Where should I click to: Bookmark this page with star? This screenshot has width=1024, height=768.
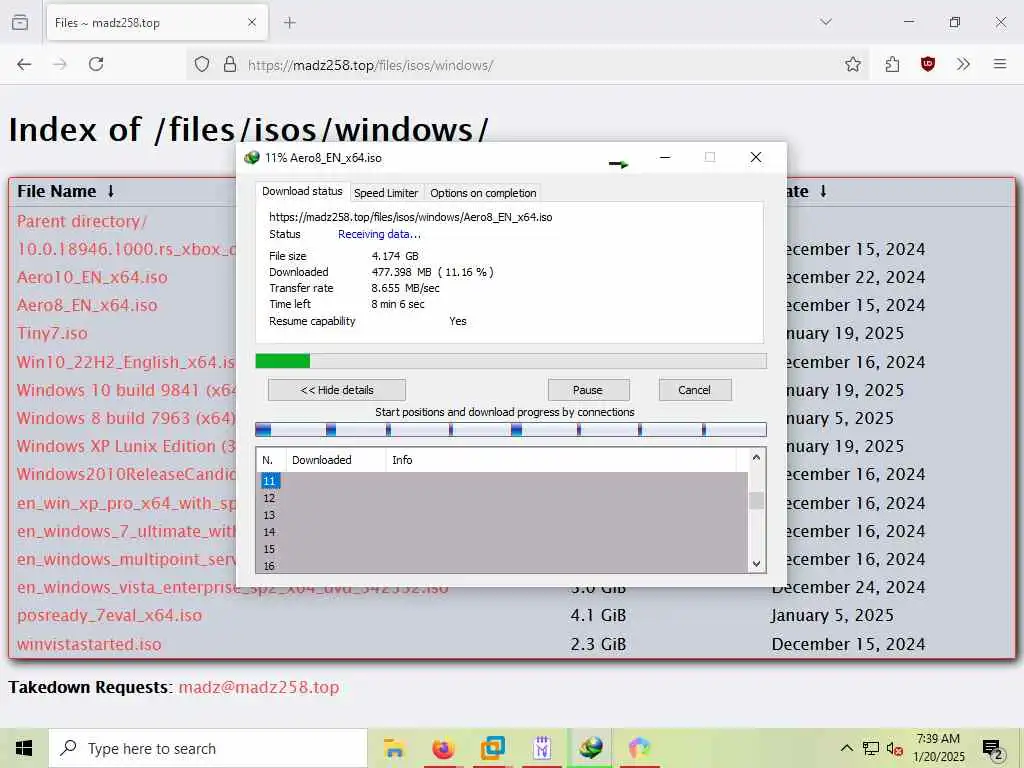pyautogui.click(x=852, y=64)
